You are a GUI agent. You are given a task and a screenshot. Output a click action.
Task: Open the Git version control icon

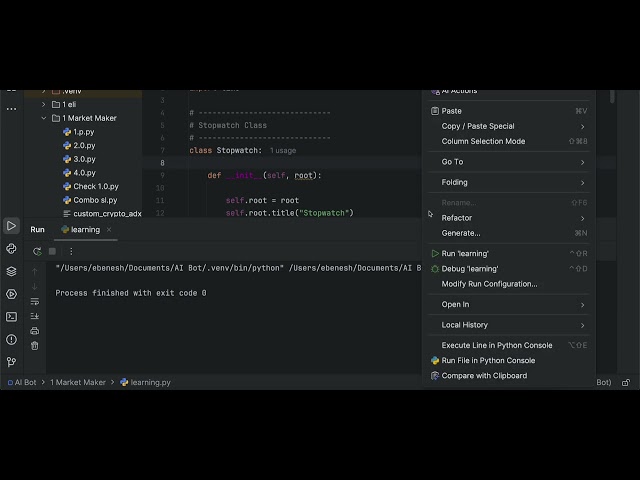11,362
